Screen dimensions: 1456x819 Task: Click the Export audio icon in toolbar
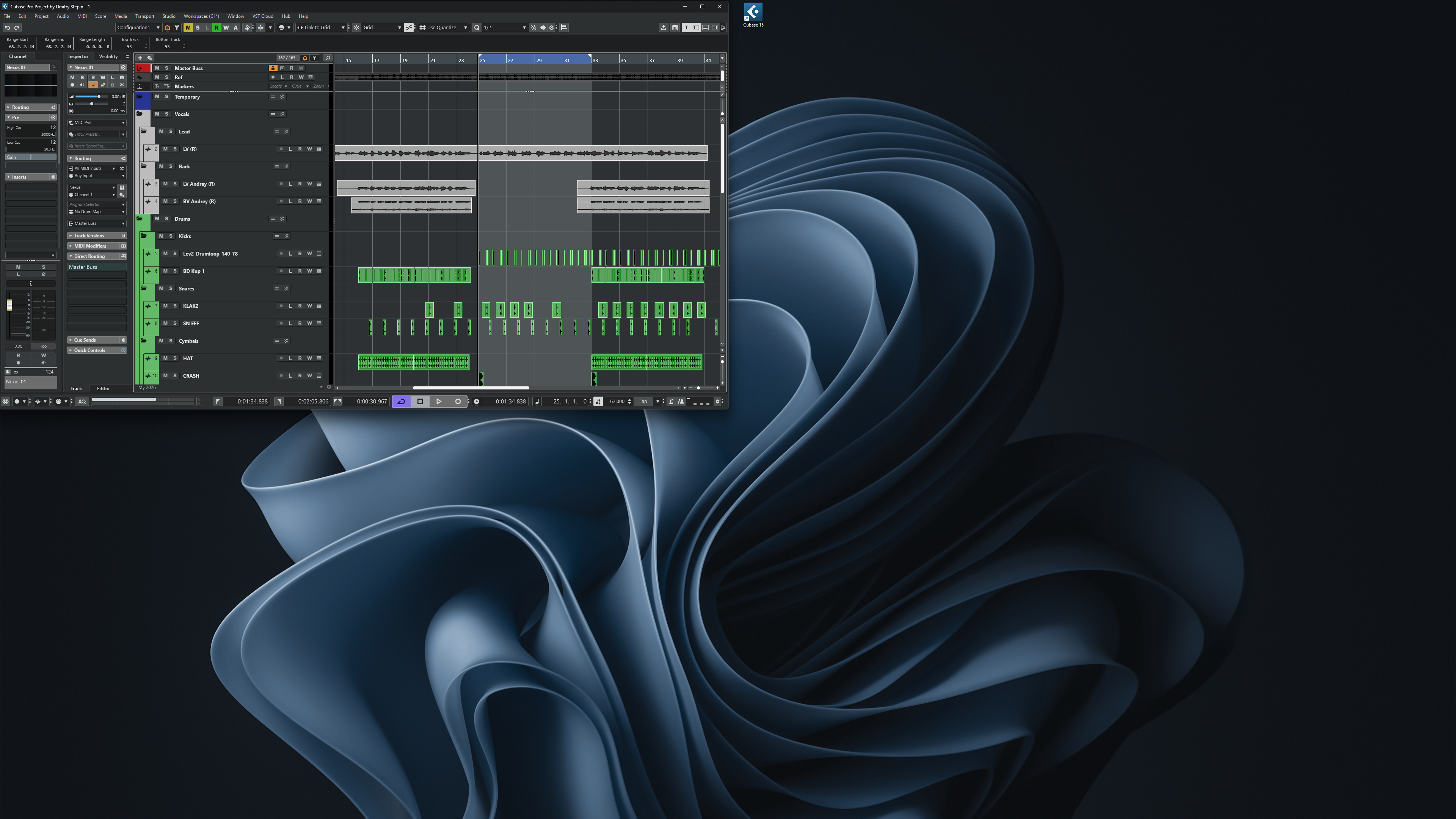[x=664, y=27]
